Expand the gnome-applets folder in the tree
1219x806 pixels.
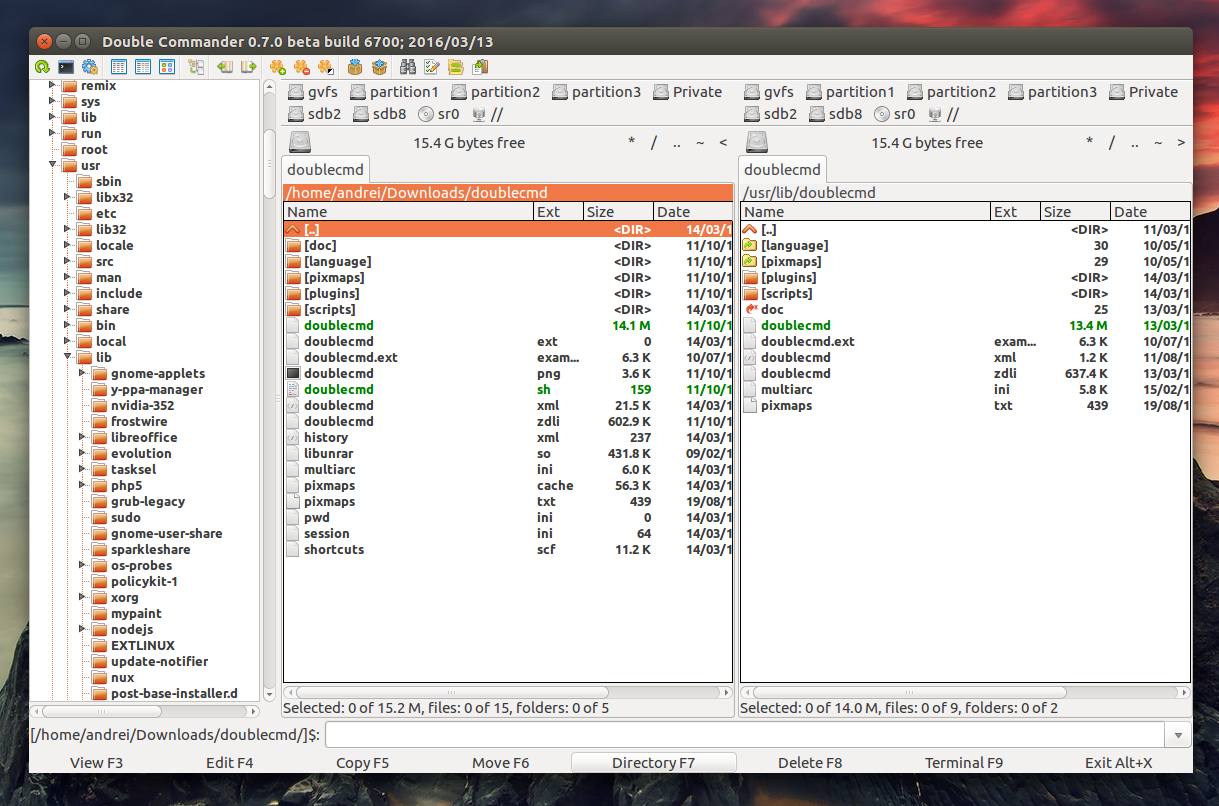82,374
